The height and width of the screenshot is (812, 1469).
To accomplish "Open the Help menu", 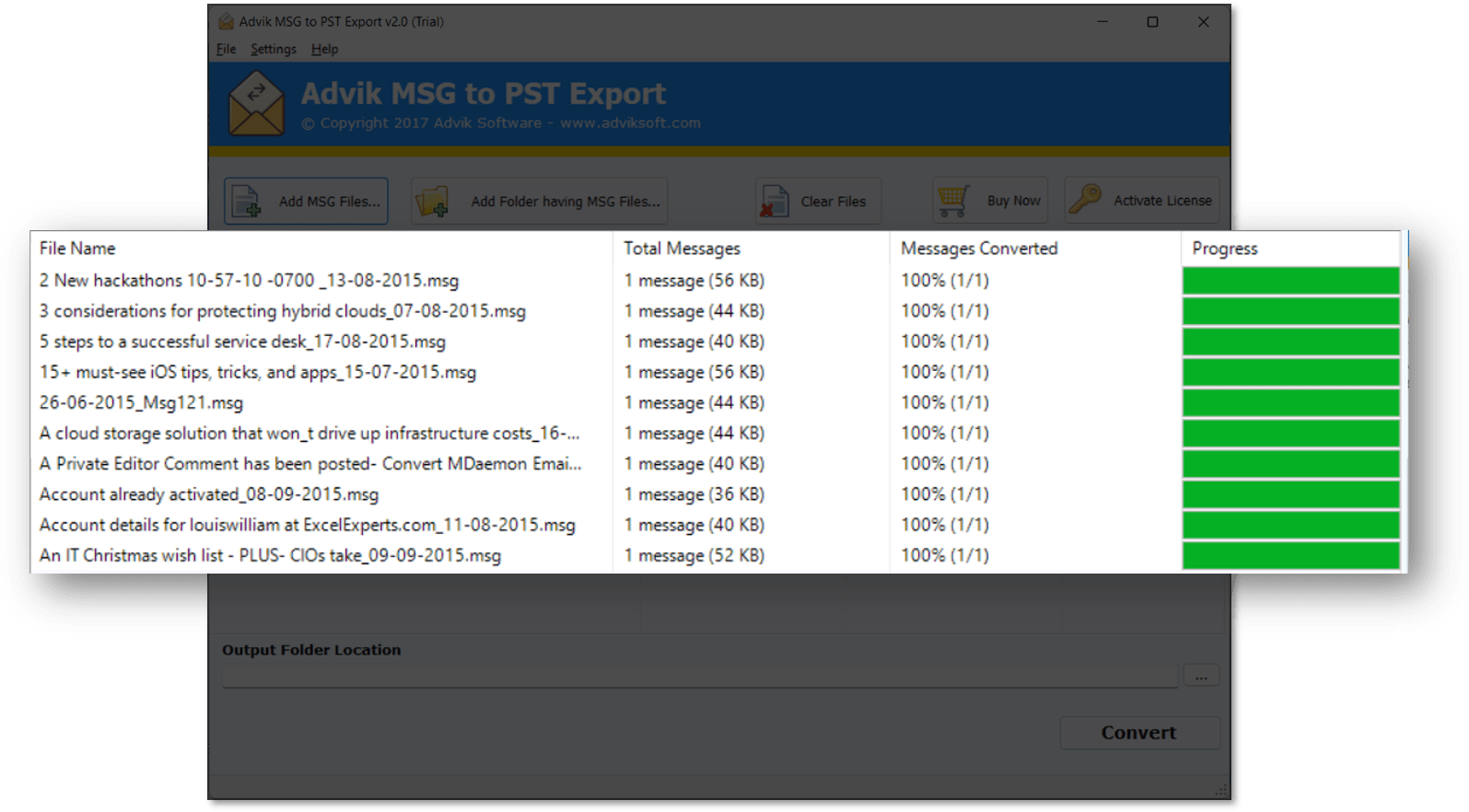I will (x=324, y=49).
